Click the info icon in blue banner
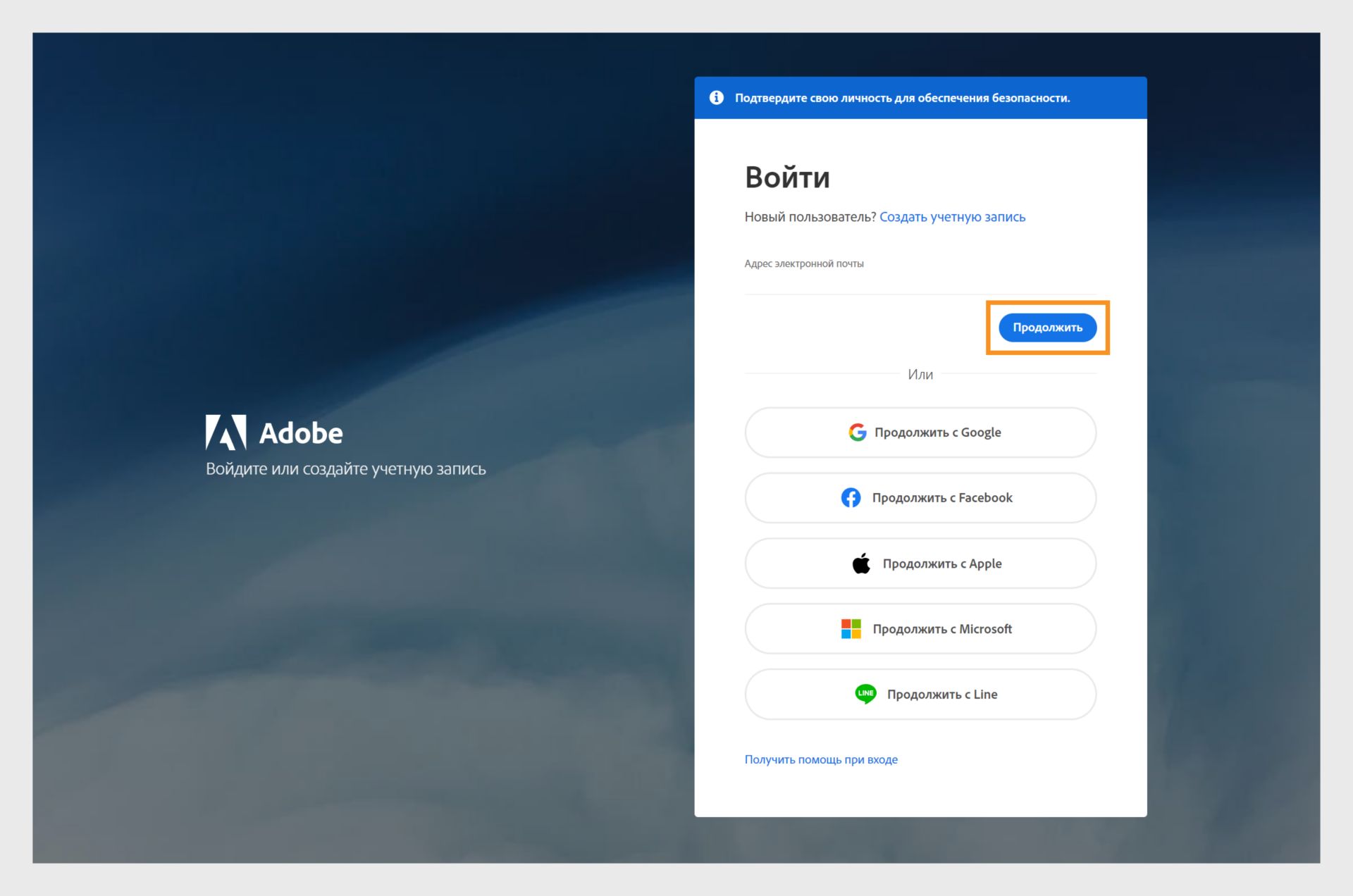This screenshot has width=1353, height=896. (x=717, y=98)
